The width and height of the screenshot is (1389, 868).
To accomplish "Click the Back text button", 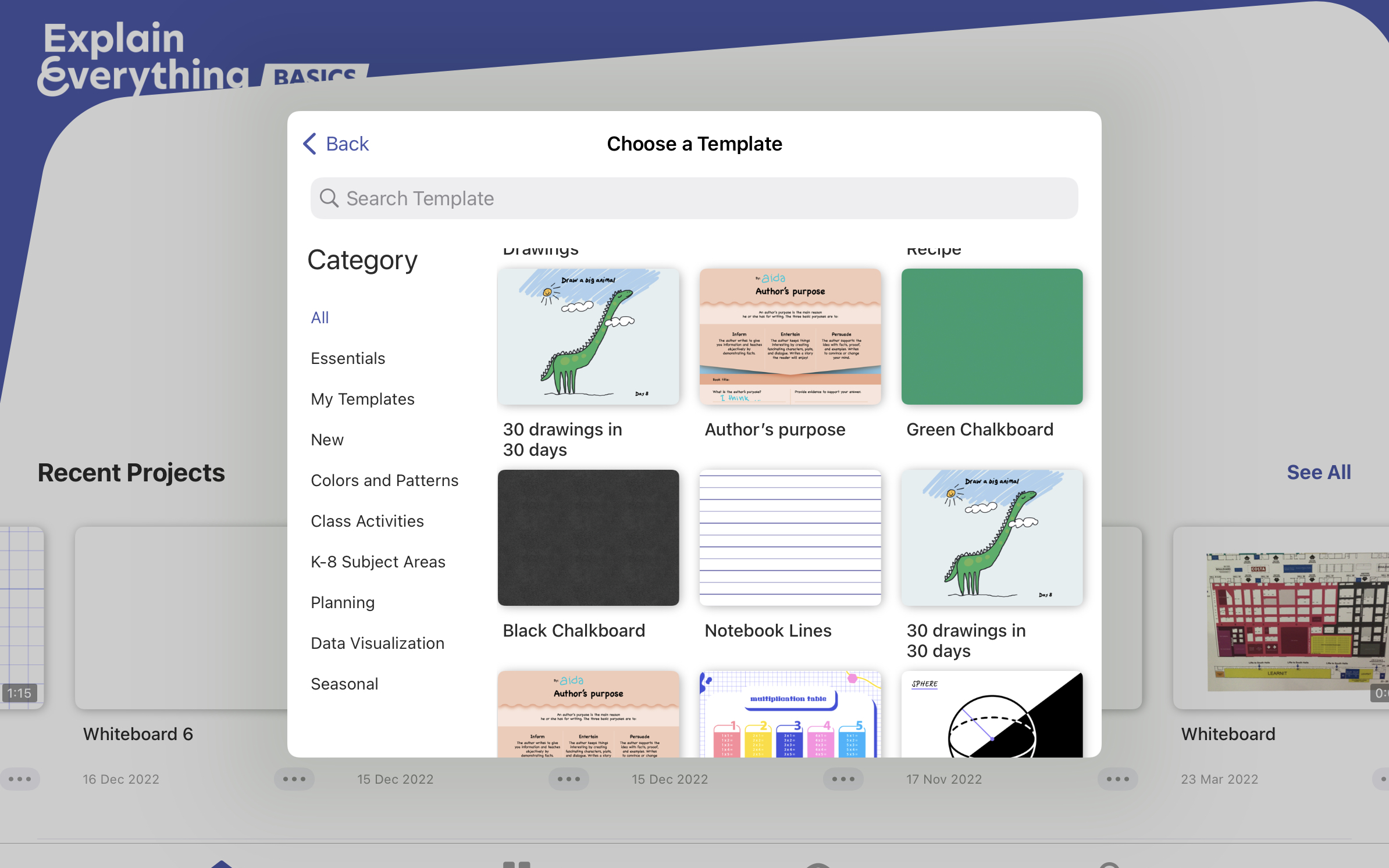I will 347,144.
